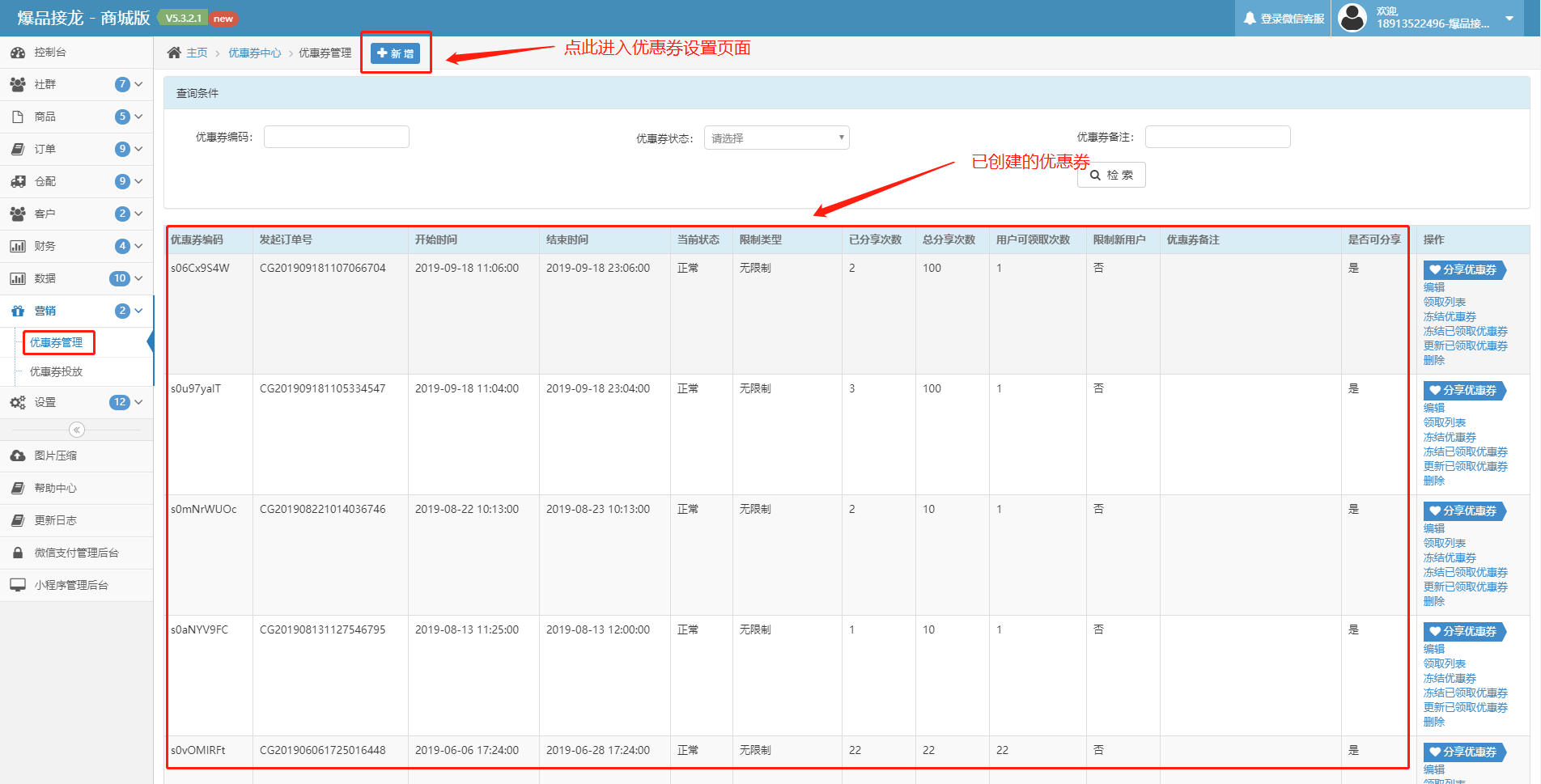Screen dimensions: 1541x784
Task: Focus the 优惠券编码 input field
Action: click(336, 137)
